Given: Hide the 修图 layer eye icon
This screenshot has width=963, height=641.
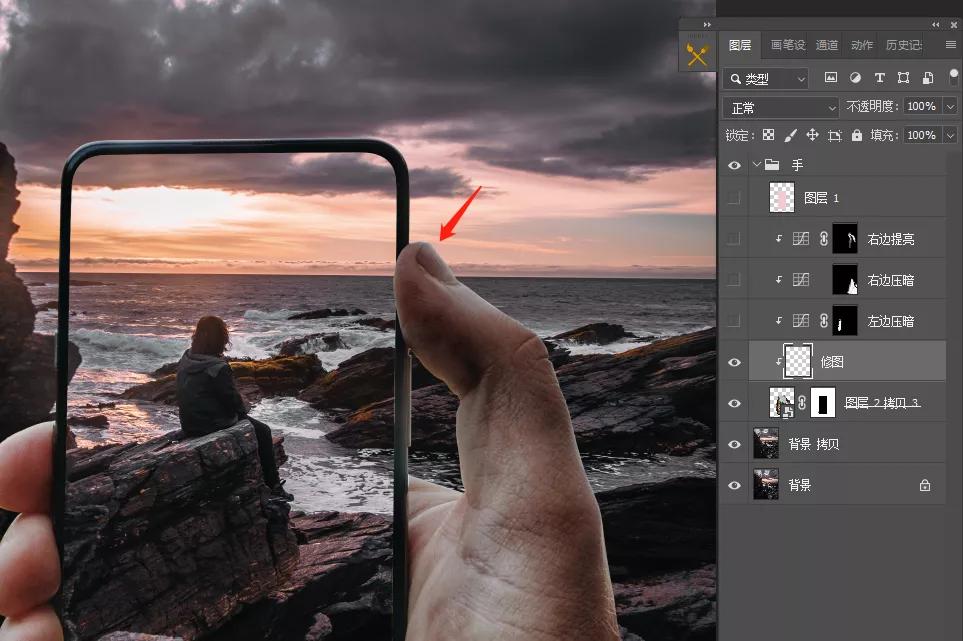Looking at the screenshot, I should tap(734, 362).
